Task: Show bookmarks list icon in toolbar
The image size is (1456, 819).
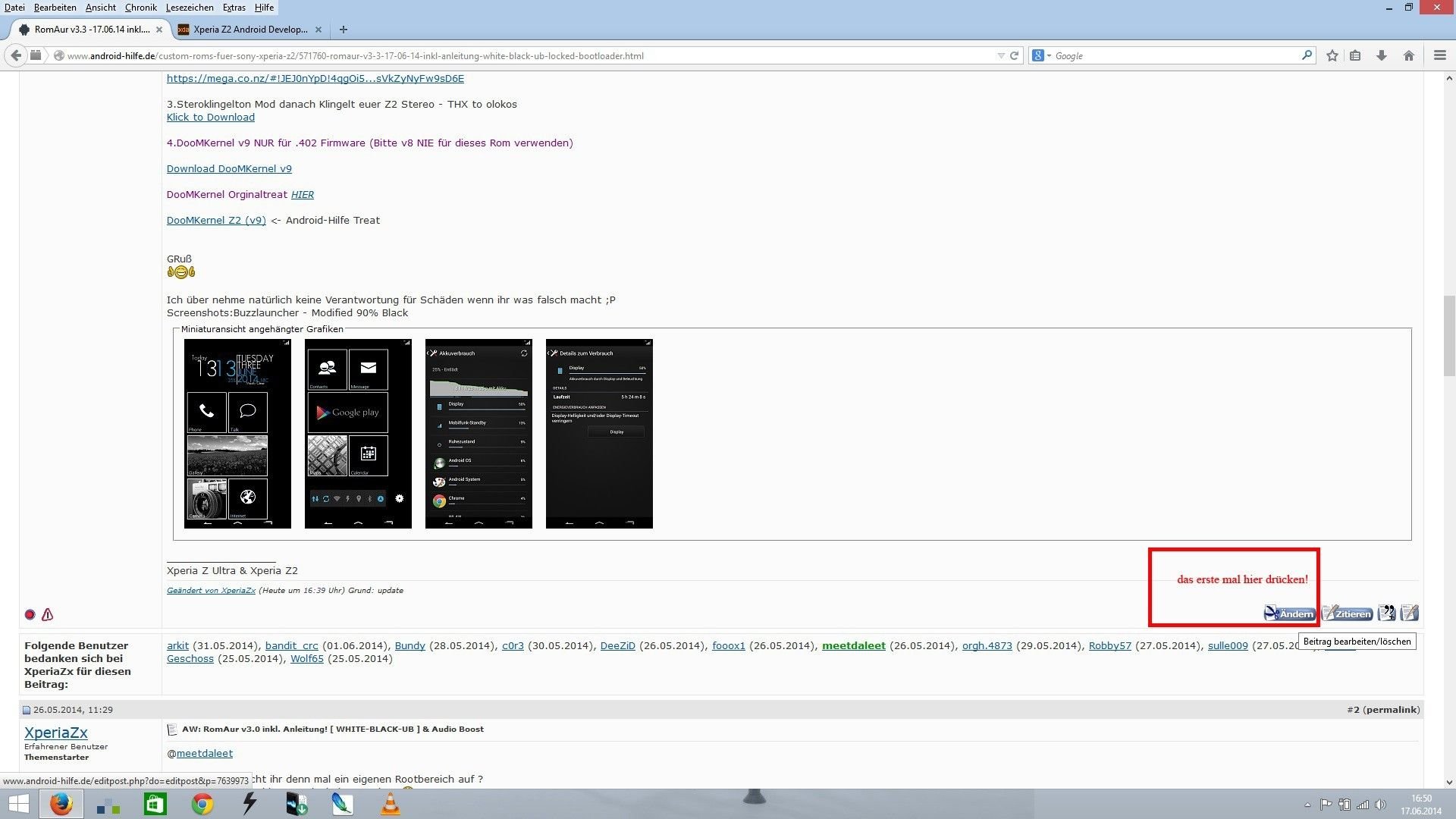Action: [x=1355, y=55]
